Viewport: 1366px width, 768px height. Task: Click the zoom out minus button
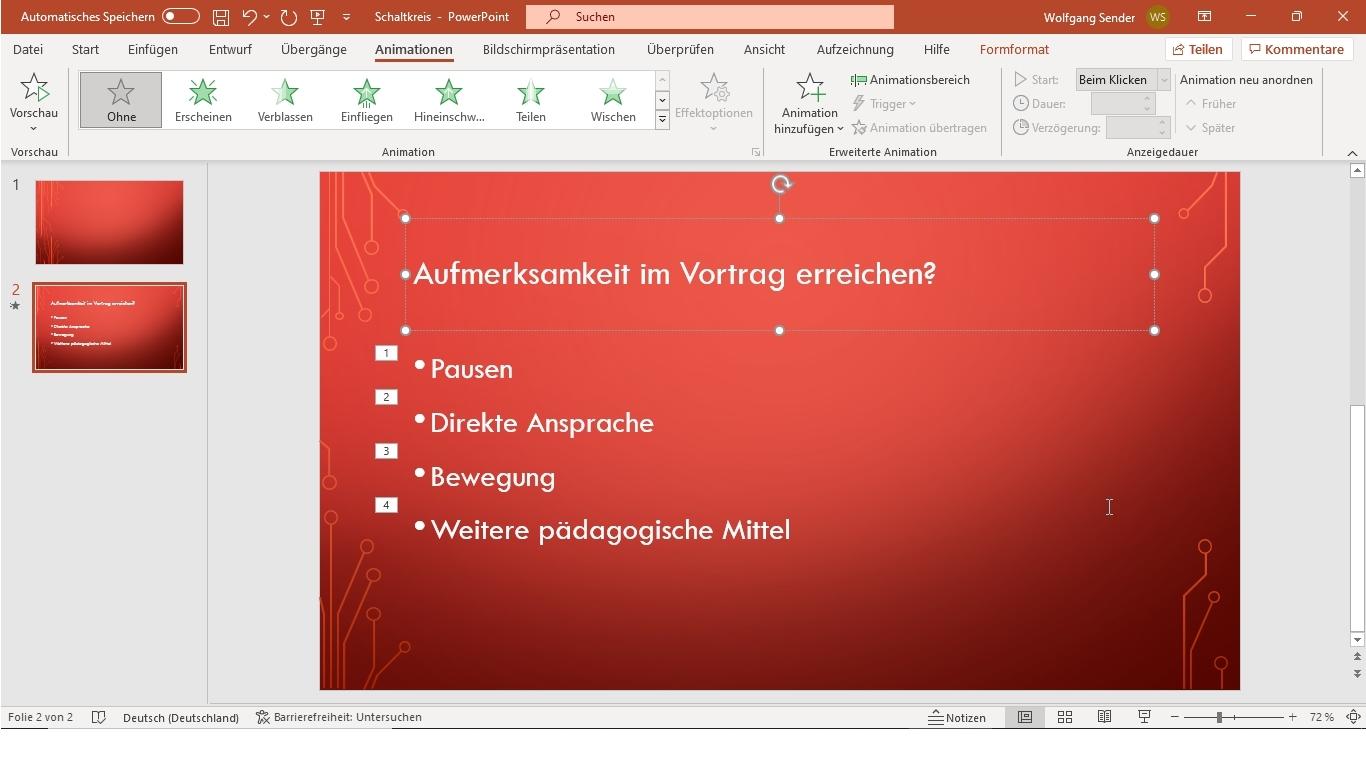coord(1175,717)
